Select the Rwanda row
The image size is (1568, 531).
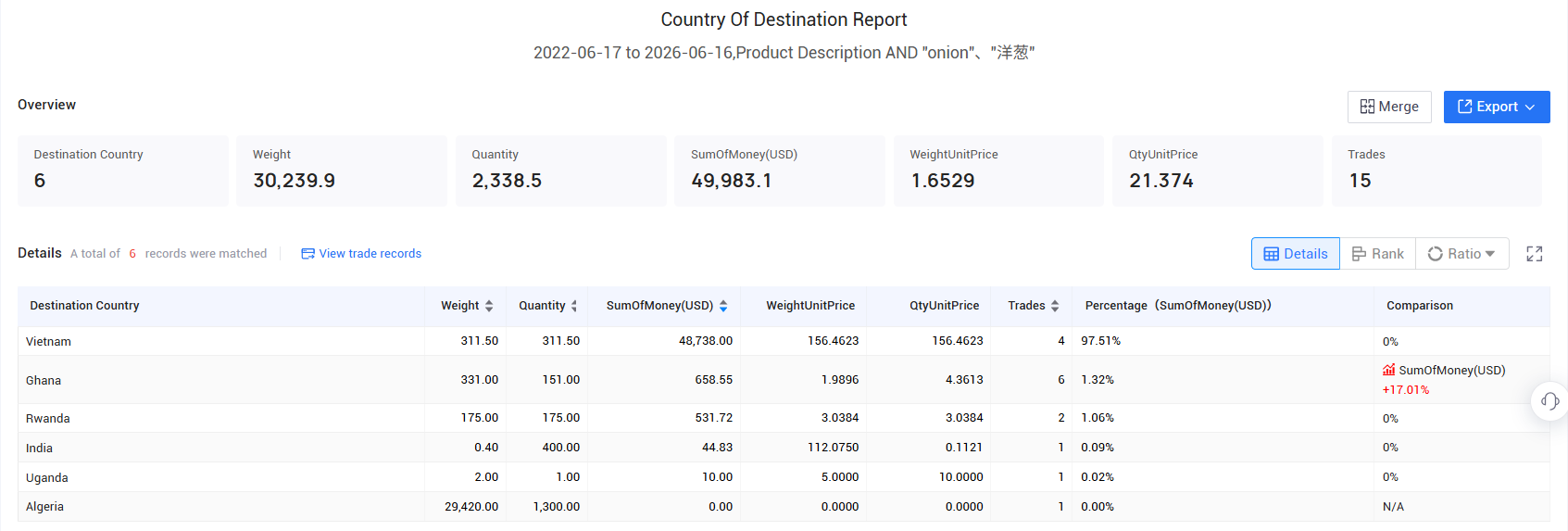pyautogui.click(x=784, y=418)
